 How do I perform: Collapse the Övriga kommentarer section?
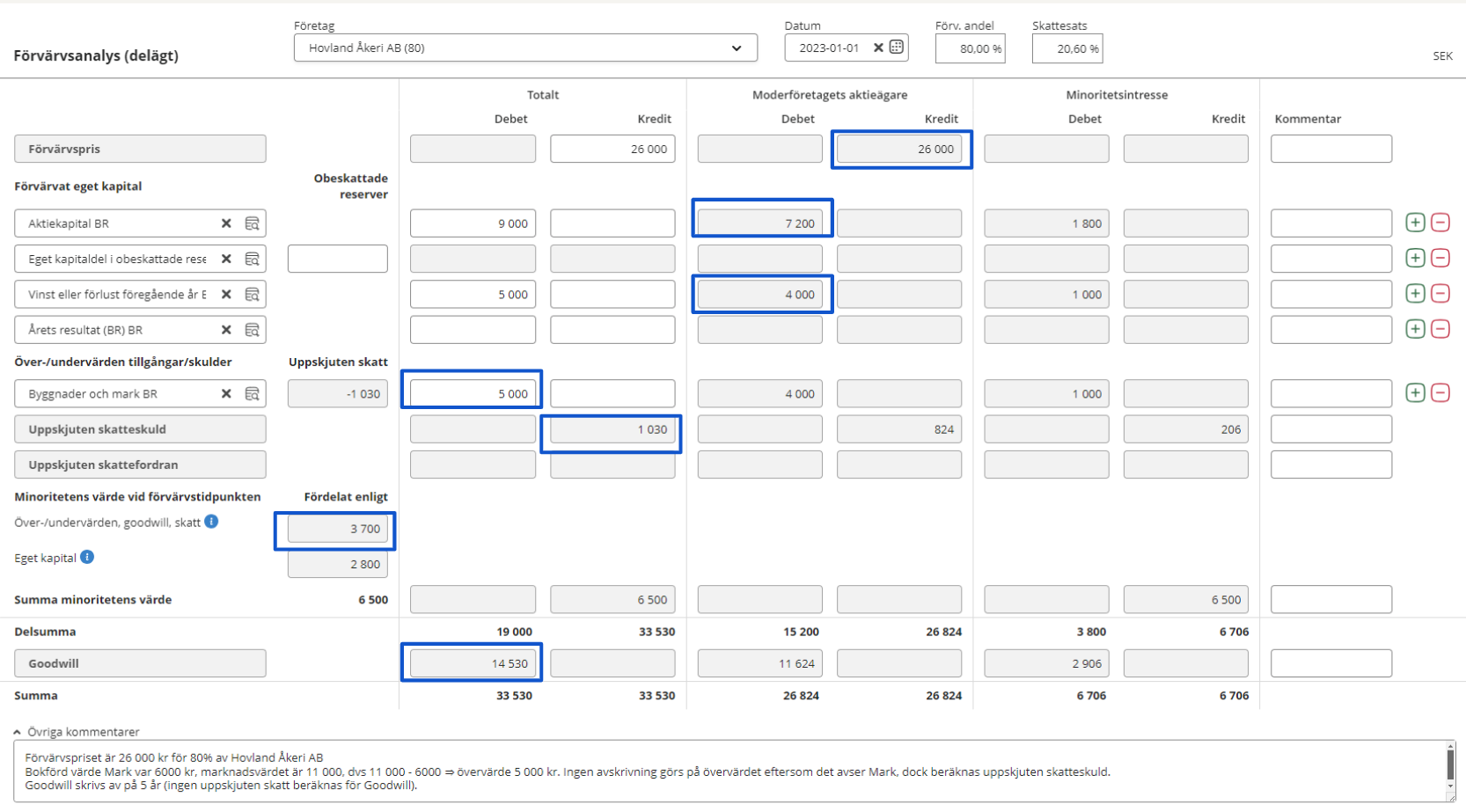(17, 732)
